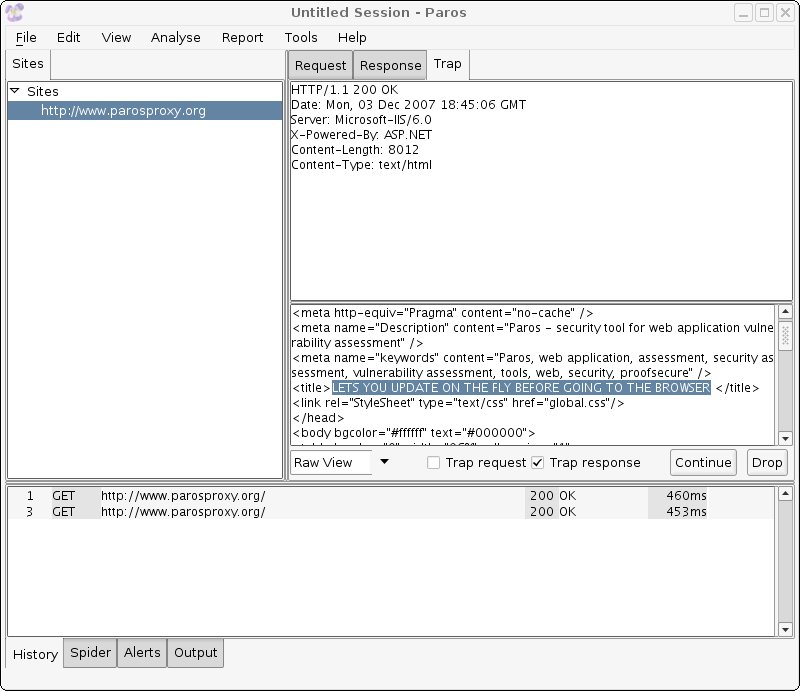Click the 'HTTP/1.1 200 OK' header line
800x691 pixels.
(344, 90)
